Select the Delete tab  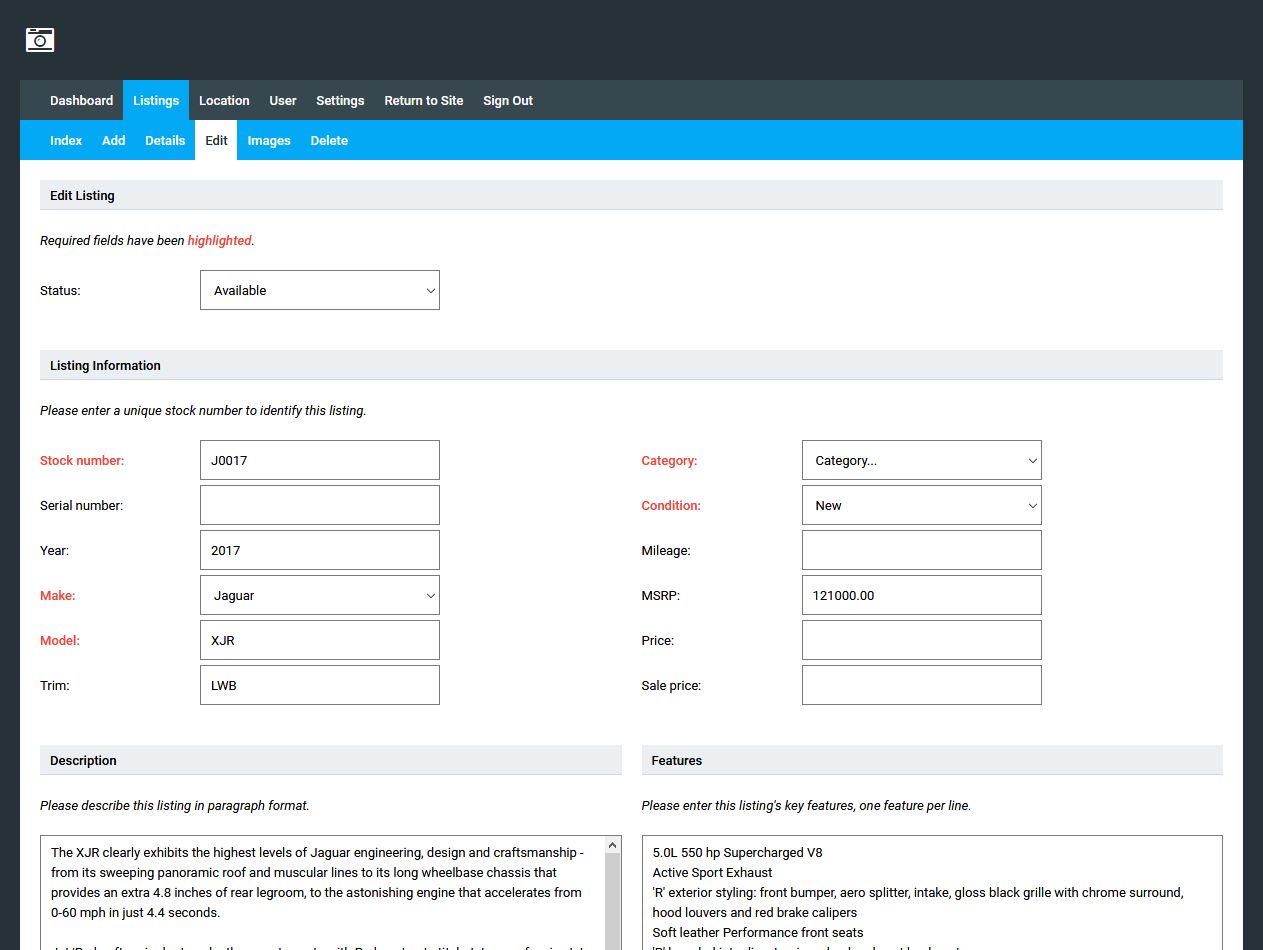click(x=329, y=140)
